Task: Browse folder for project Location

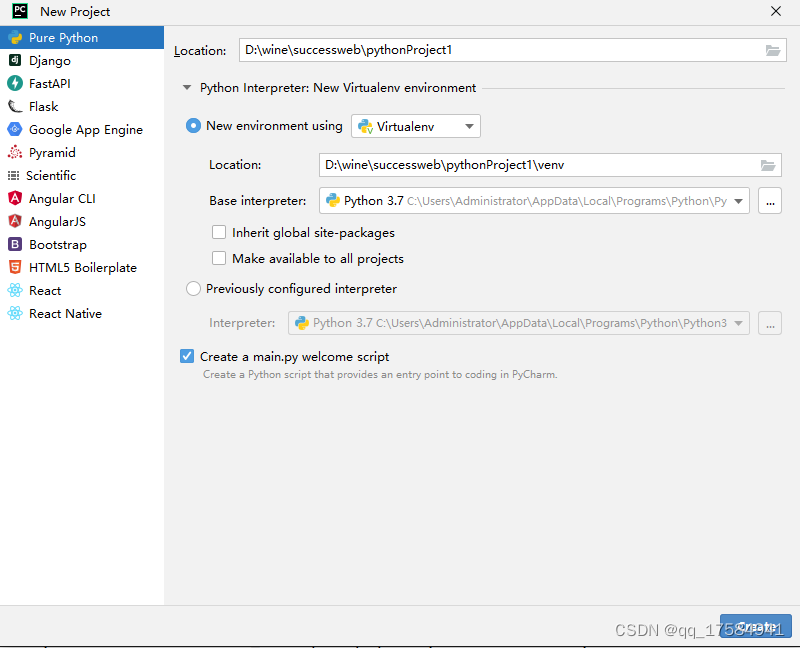Action: [773, 51]
